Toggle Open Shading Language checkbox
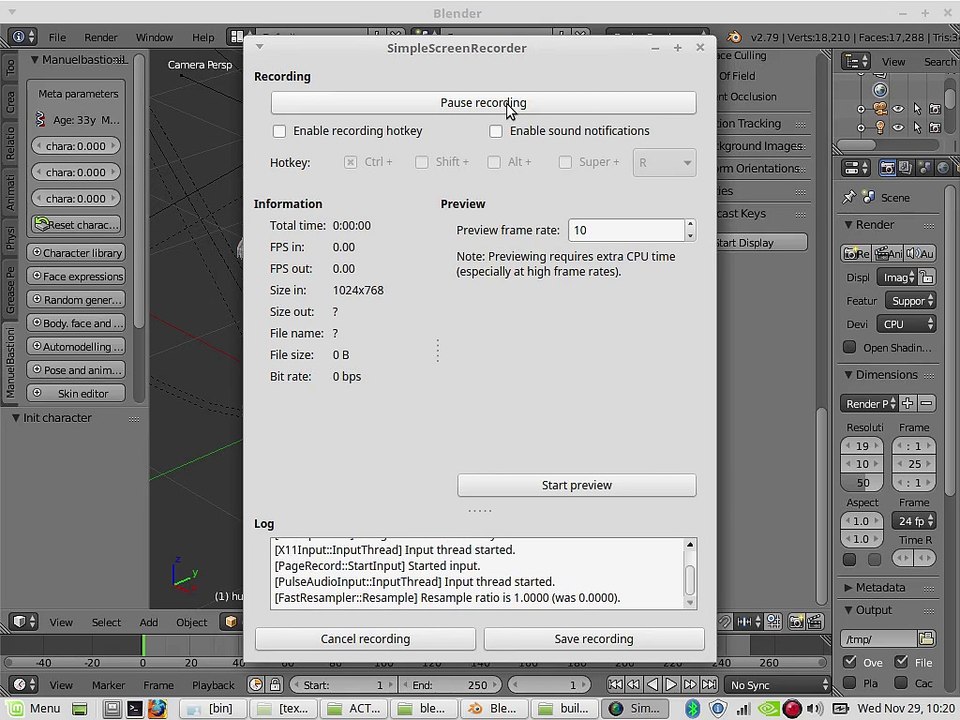The height and width of the screenshot is (720, 960). pos(849,347)
